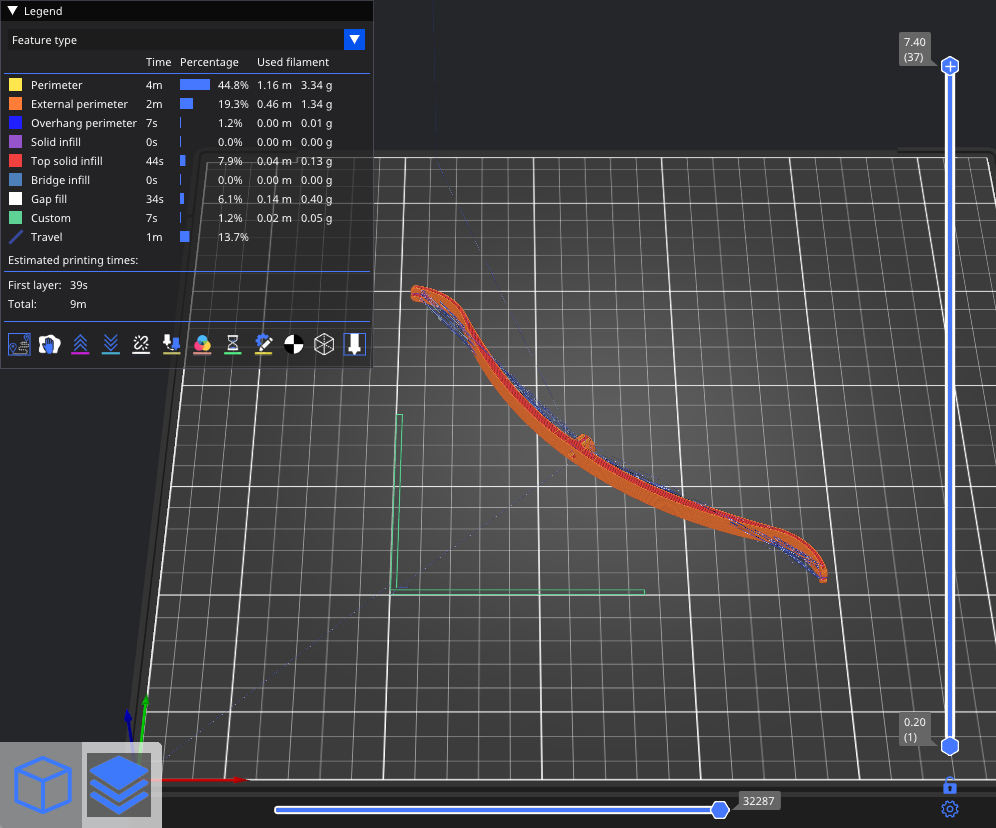This screenshot has width=996, height=828.
Task: Toggle wipe moves hand icon
Action: (50, 344)
